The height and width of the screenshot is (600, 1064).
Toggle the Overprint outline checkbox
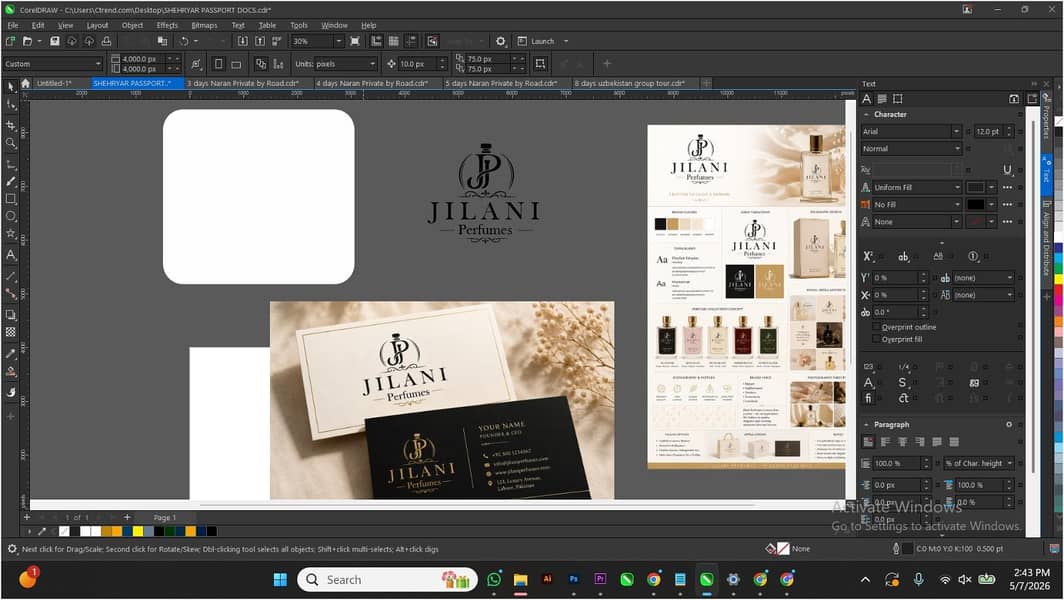point(876,327)
